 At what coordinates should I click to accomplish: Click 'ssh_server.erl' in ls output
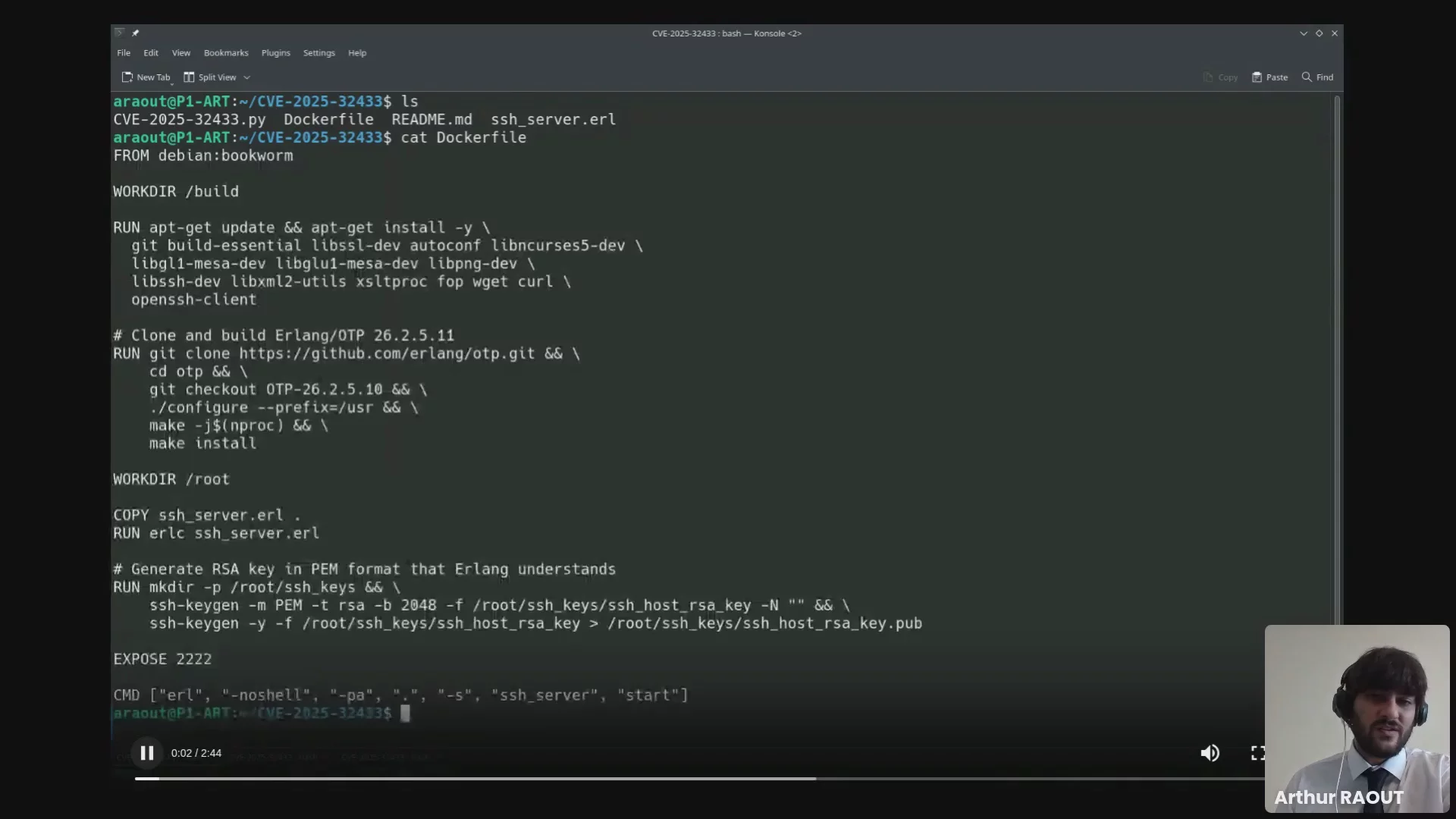554,120
